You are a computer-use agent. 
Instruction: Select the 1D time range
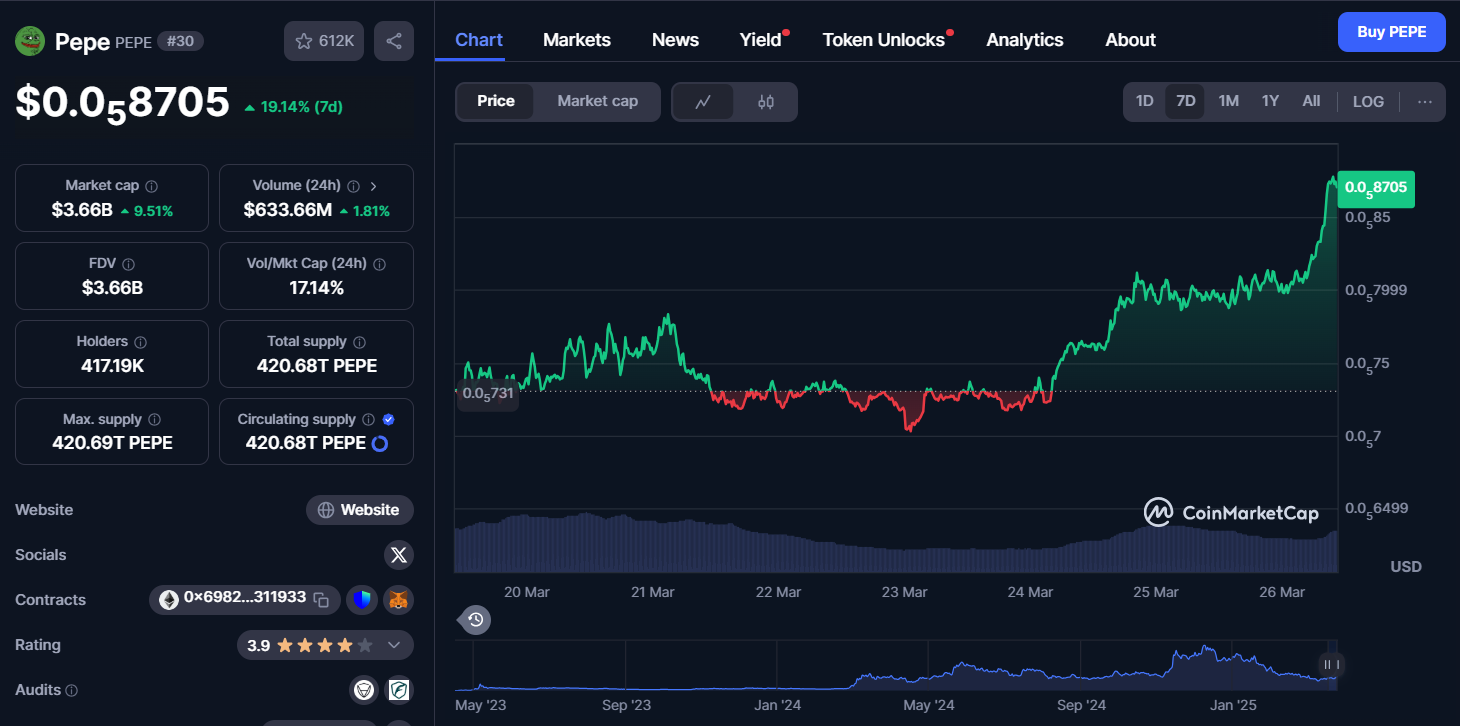point(1145,101)
